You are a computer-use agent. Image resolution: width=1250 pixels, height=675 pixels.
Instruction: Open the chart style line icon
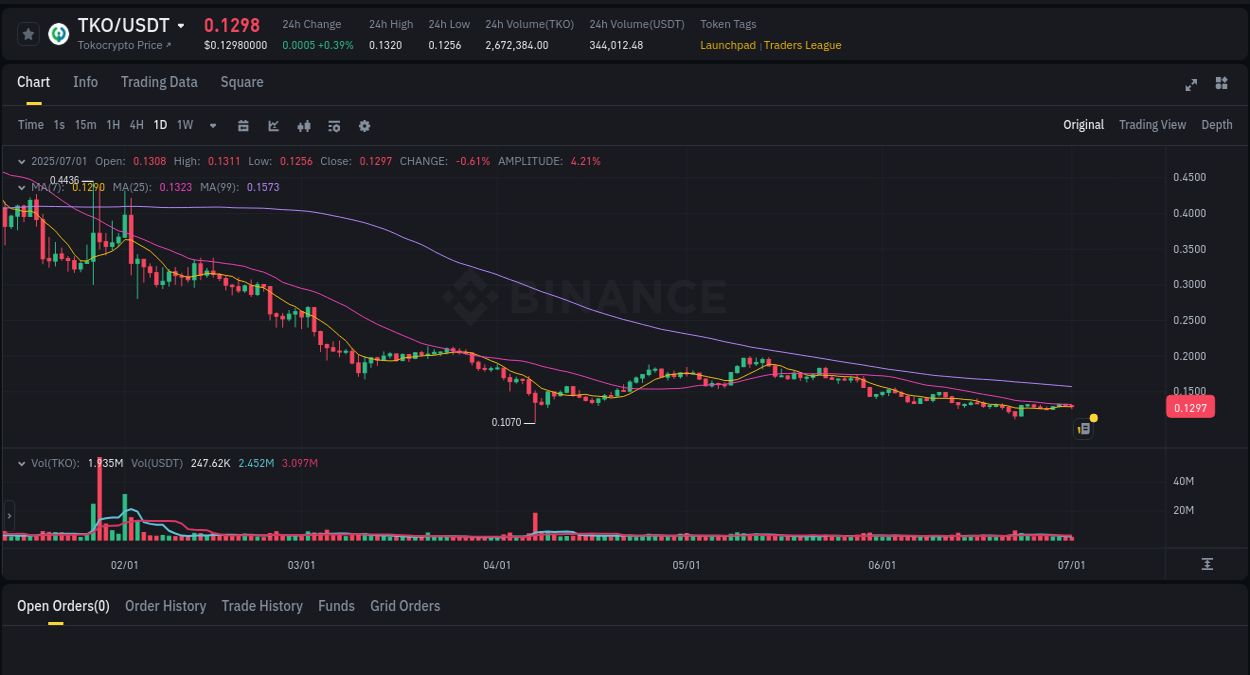click(x=272, y=125)
